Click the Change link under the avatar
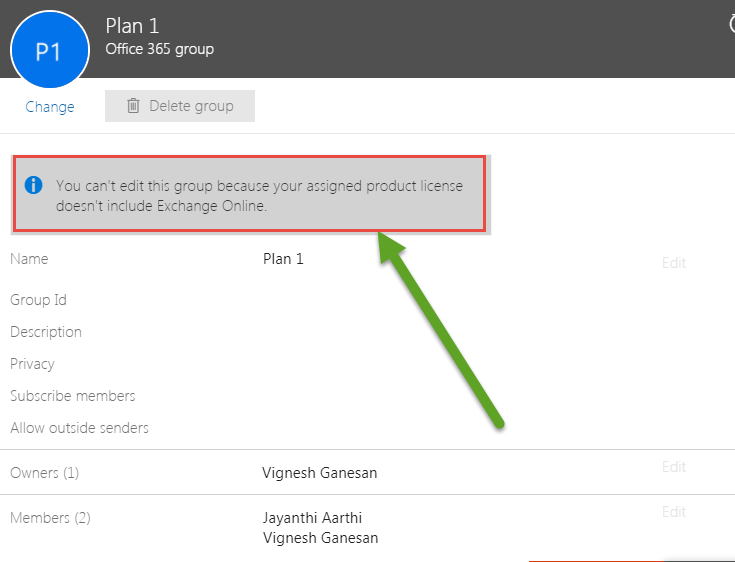The width and height of the screenshot is (735, 562). pos(49,107)
